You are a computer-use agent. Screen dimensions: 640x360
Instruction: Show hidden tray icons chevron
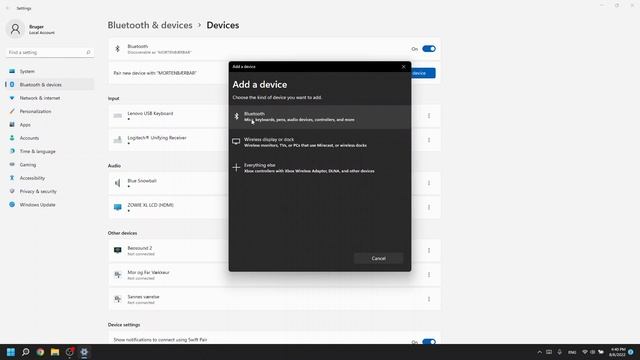[540, 352]
